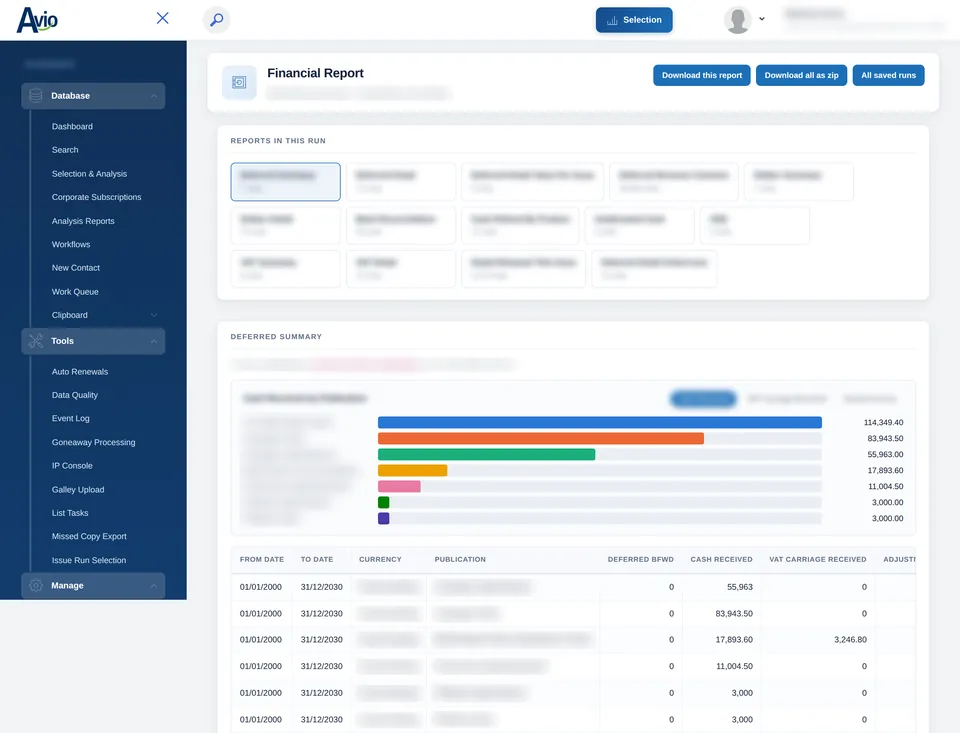Click the pink 11,004.50 bar

coord(399,486)
